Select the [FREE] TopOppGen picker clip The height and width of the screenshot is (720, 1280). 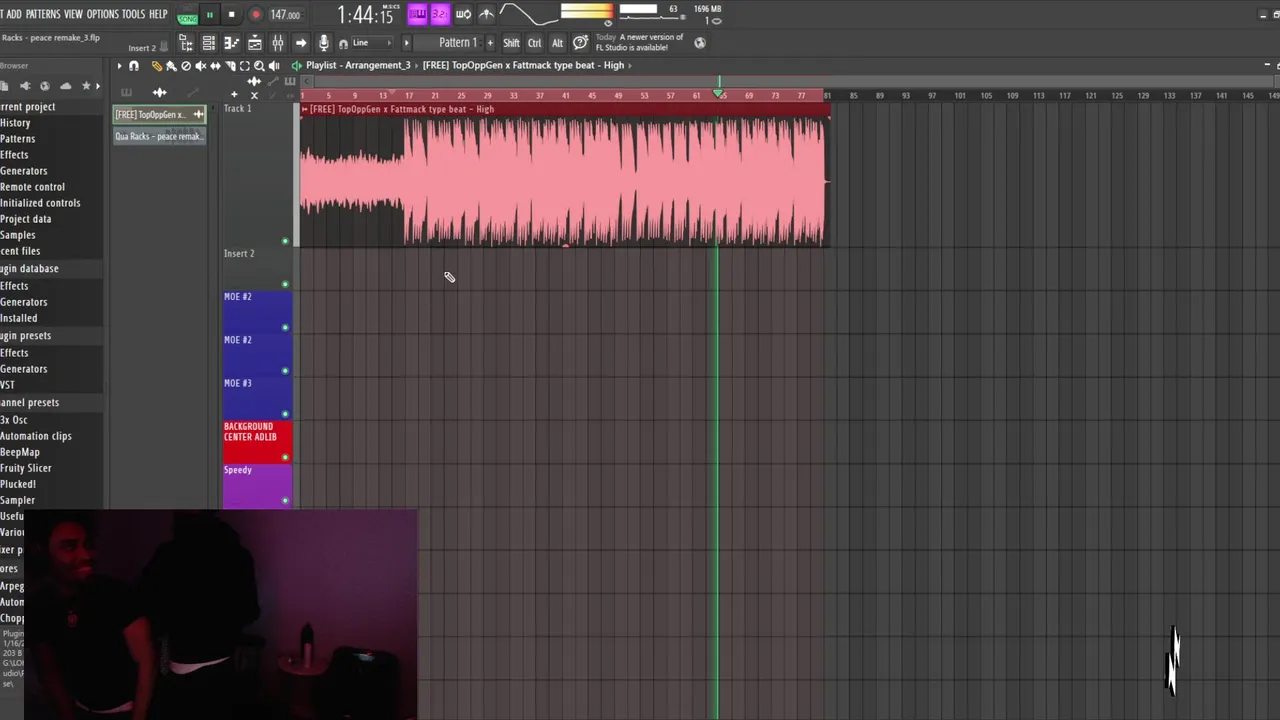click(x=159, y=114)
